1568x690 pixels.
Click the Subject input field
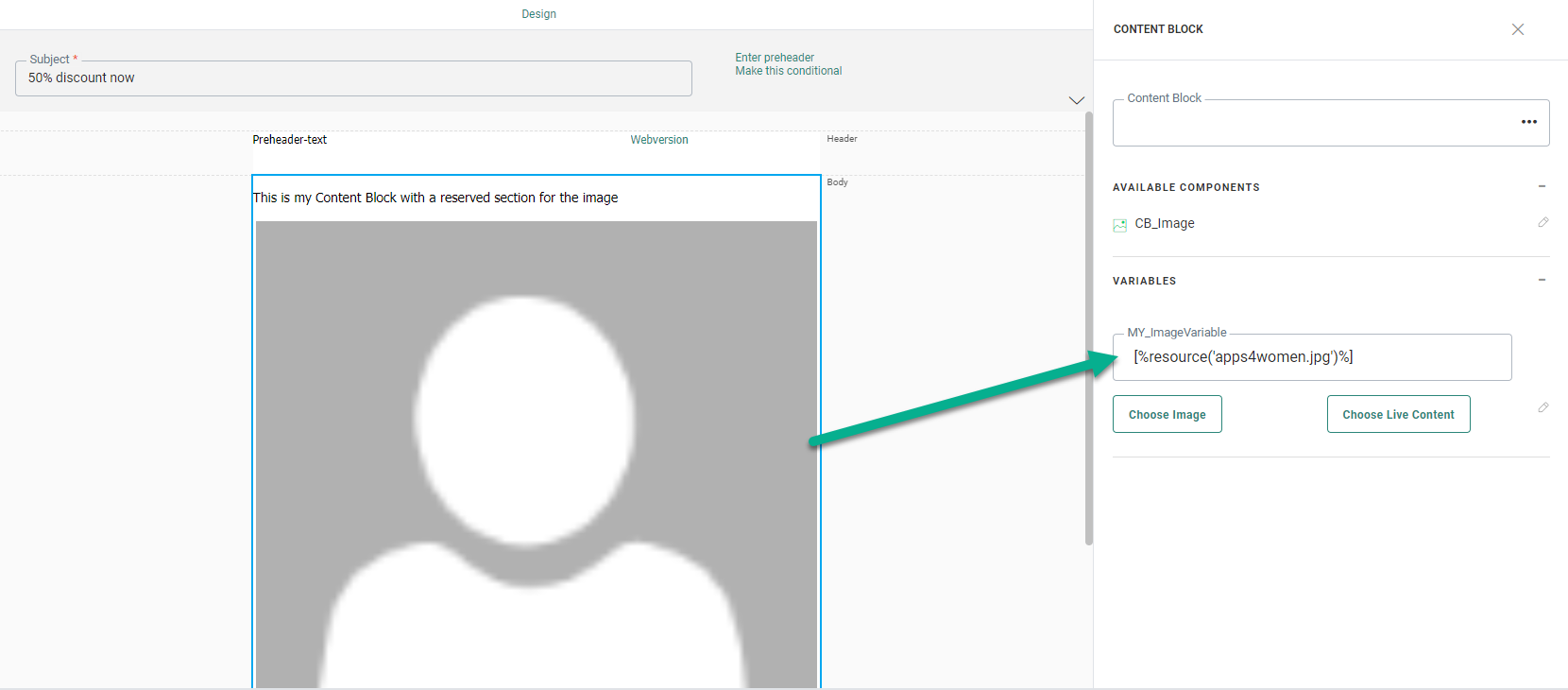pos(353,78)
